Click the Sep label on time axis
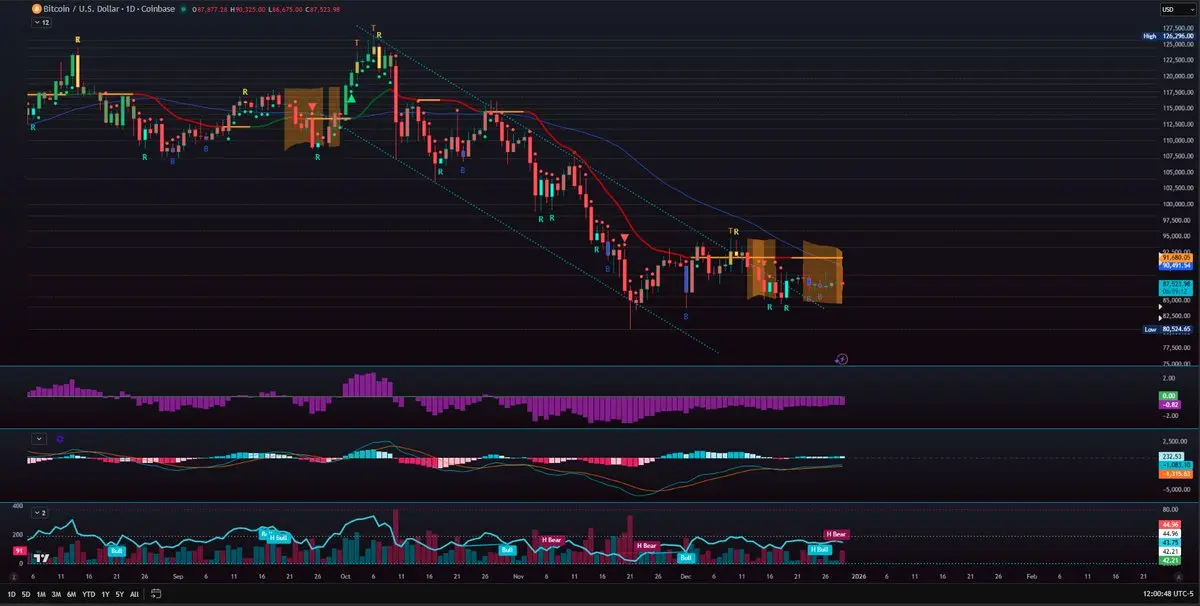This screenshot has width=1200, height=606. pyautogui.click(x=176, y=577)
